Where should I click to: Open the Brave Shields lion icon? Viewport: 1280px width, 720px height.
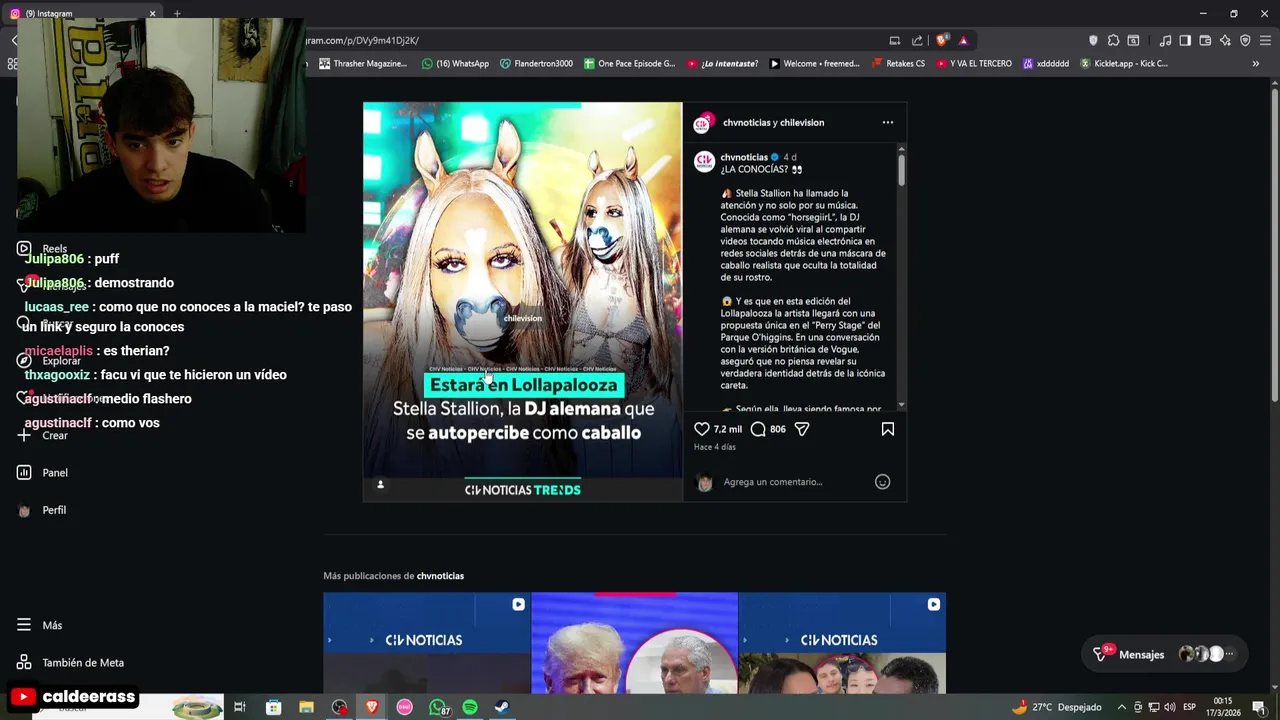(941, 41)
